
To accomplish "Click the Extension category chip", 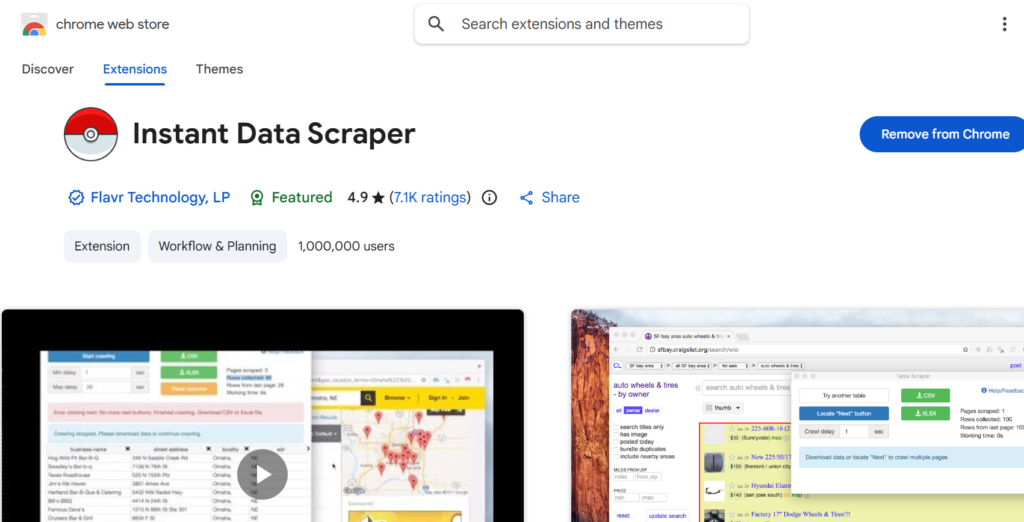I will click(102, 246).
